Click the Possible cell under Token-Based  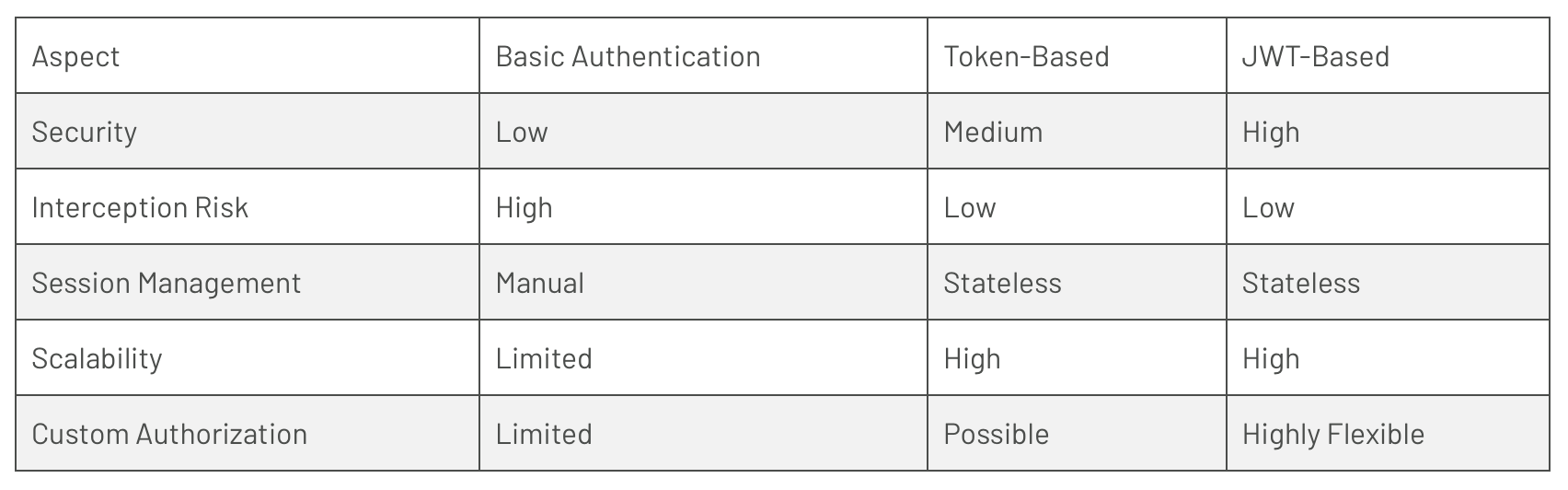click(x=996, y=435)
